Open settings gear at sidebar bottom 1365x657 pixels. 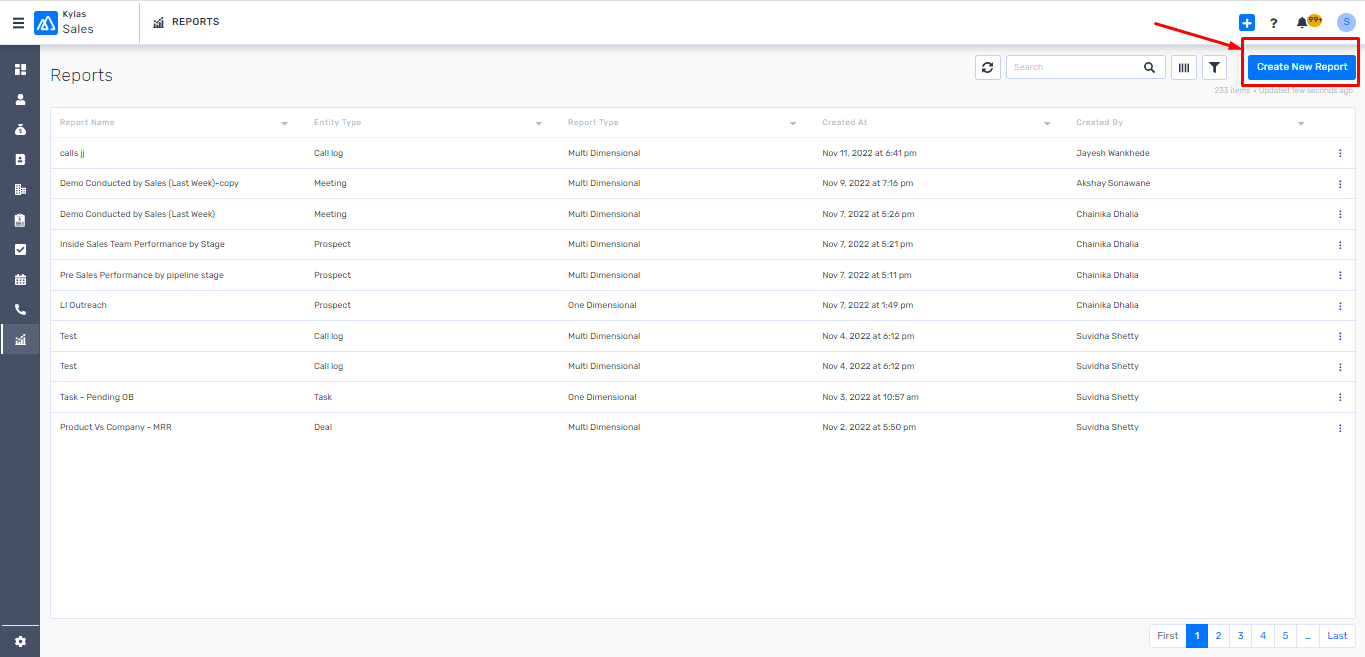20,641
